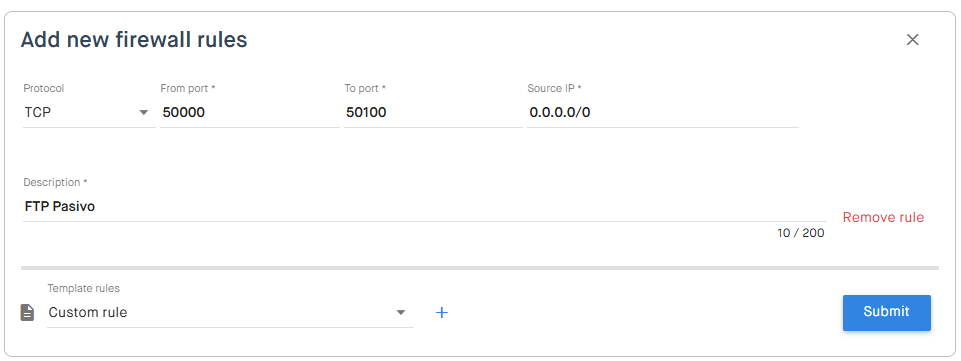Expand the Template rules dropdown arrow
Image resolution: width=961 pixels, height=361 pixels.
click(x=401, y=313)
